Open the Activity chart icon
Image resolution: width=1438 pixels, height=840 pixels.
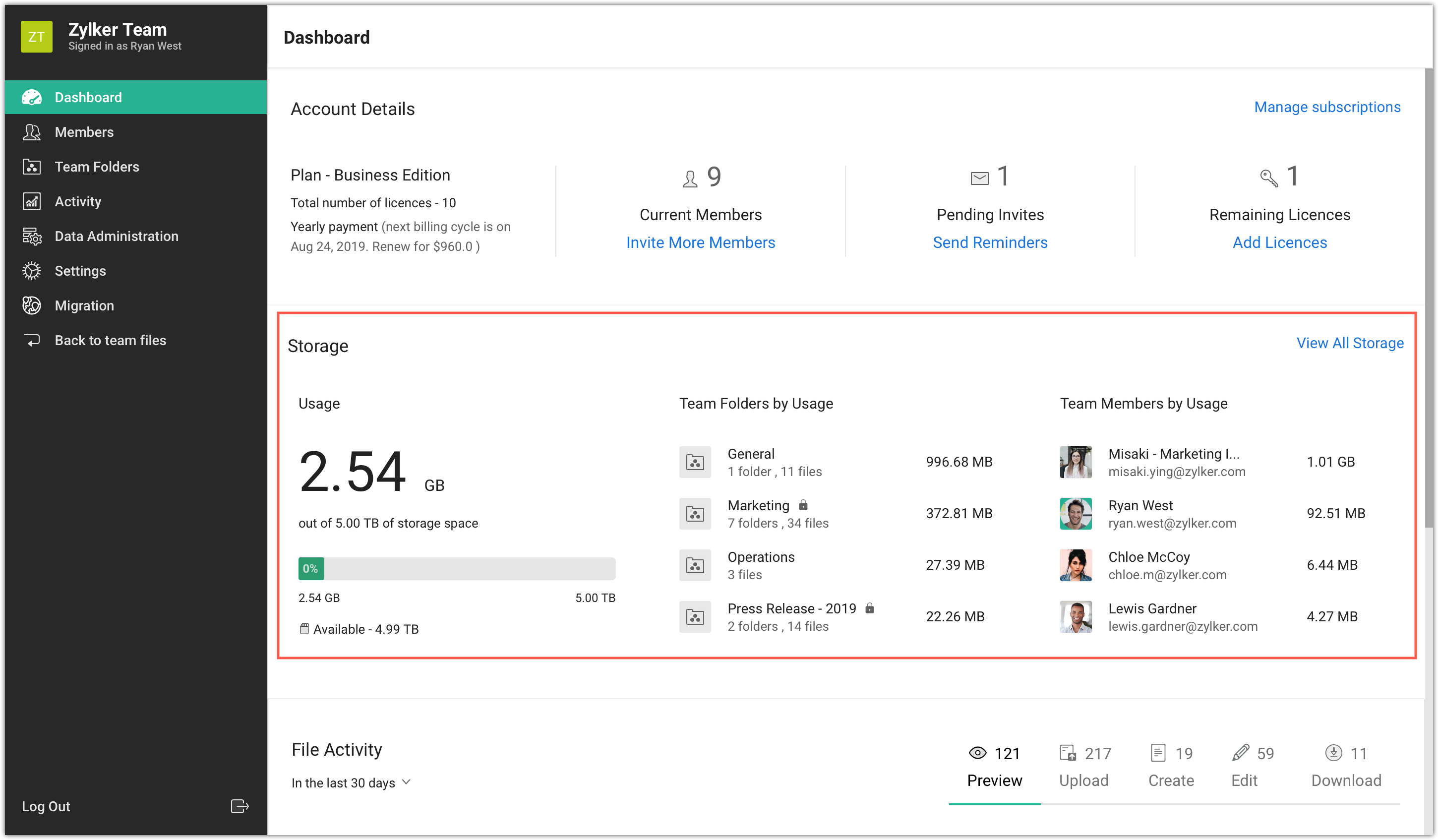pos(31,201)
